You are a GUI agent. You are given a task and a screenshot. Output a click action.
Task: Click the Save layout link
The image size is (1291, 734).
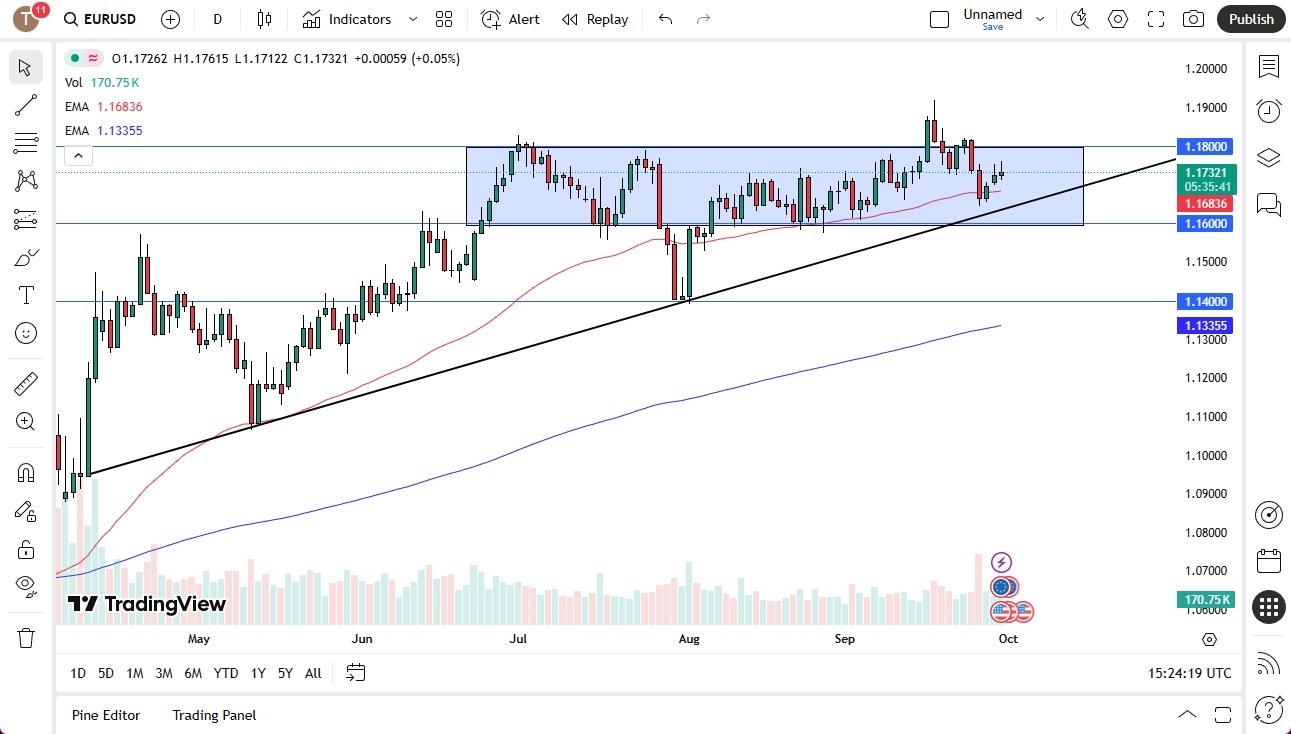coord(992,27)
